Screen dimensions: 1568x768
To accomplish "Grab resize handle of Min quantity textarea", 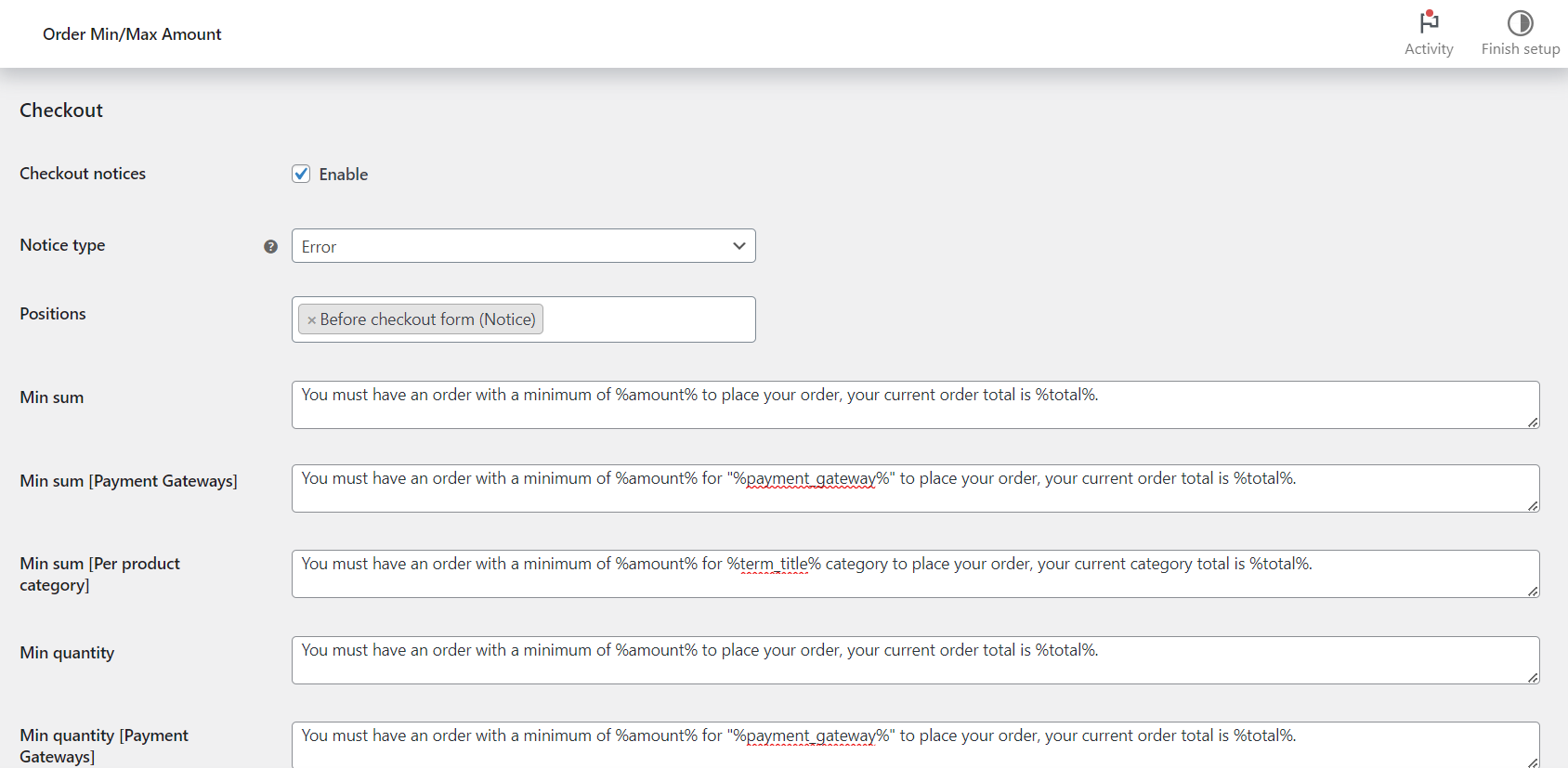I will 1533,678.
